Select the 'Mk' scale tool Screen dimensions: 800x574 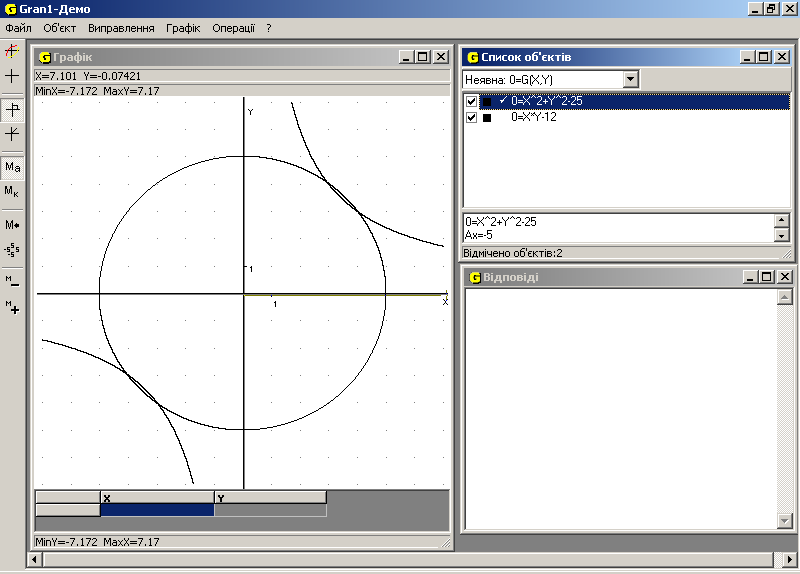click(12, 191)
